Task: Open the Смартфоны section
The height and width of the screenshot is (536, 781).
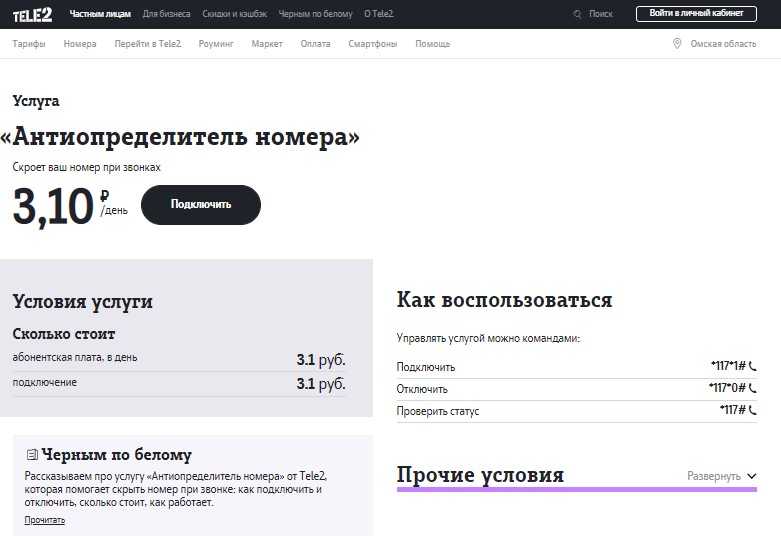Action: tap(373, 44)
